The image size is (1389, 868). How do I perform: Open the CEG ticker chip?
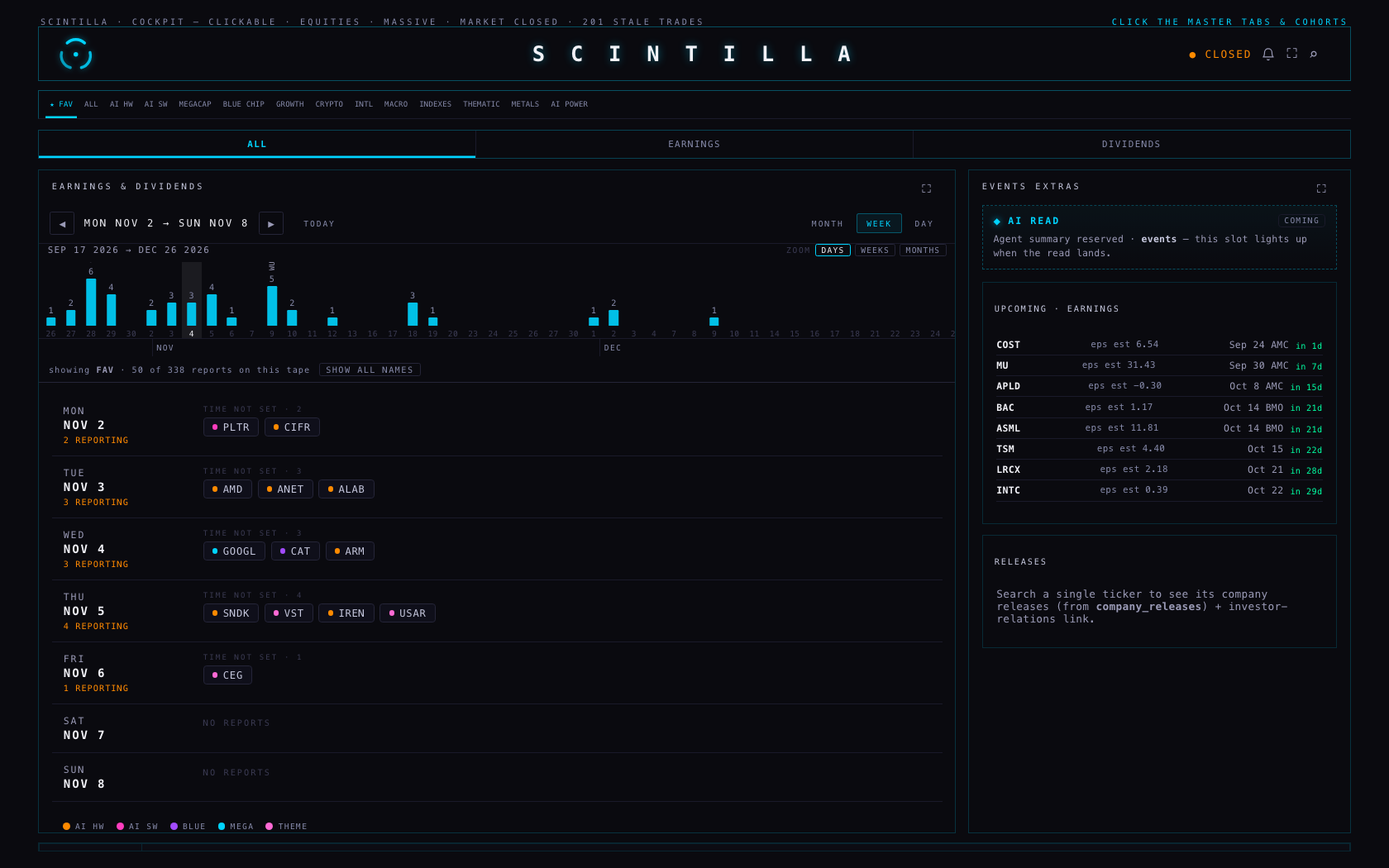click(x=227, y=675)
